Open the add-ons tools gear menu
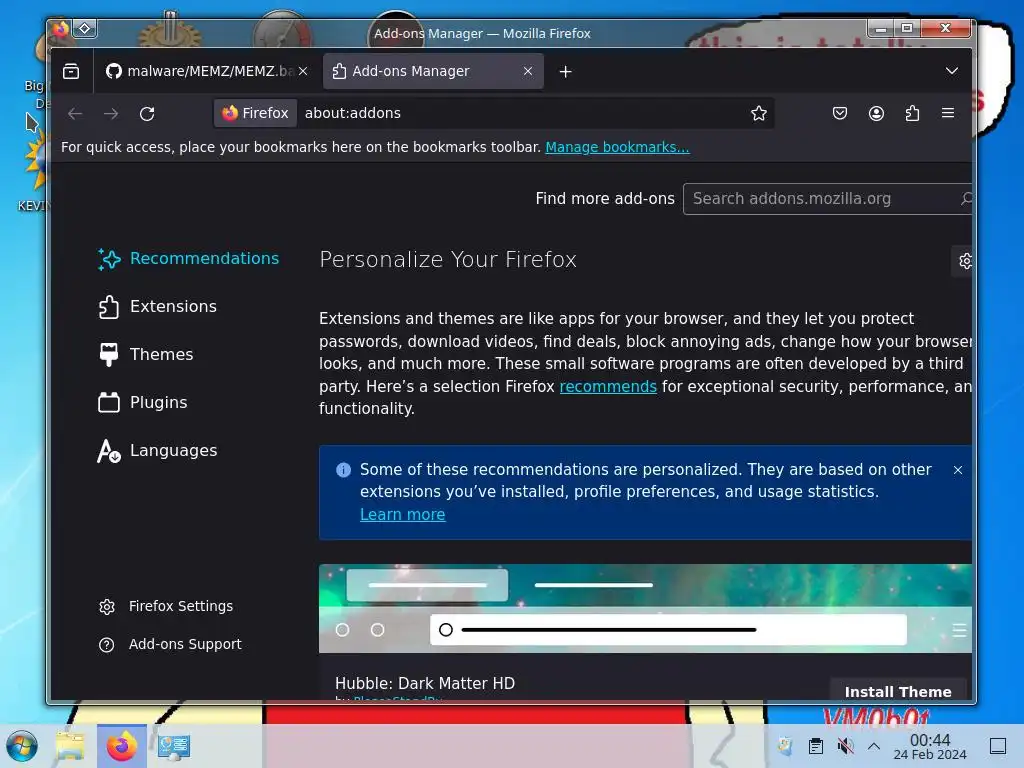The width and height of the screenshot is (1024, 768). [x=963, y=261]
